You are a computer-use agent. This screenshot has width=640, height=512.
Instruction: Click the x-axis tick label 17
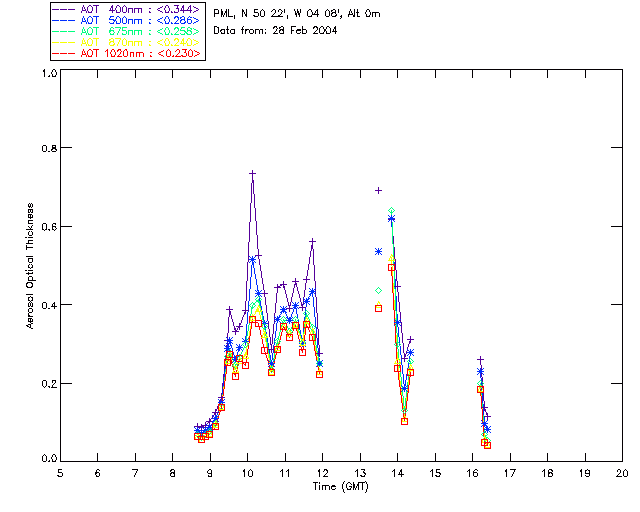coord(510,473)
